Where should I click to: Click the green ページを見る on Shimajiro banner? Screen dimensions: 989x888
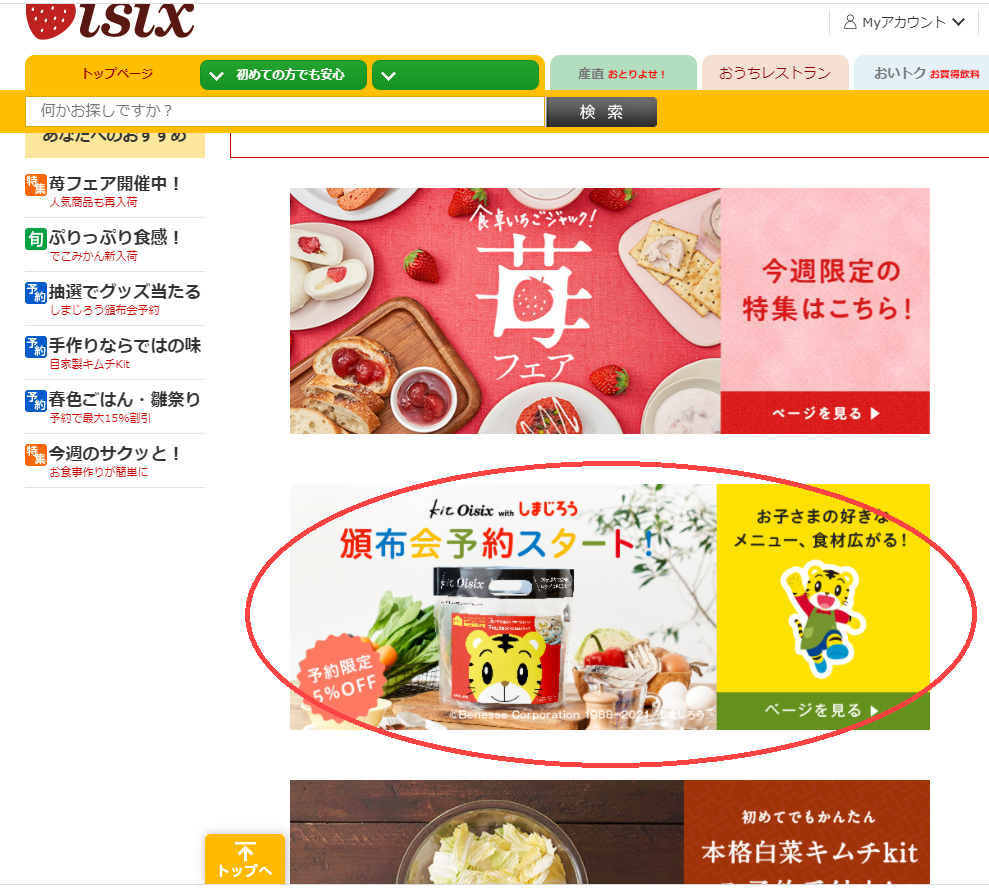[822, 711]
